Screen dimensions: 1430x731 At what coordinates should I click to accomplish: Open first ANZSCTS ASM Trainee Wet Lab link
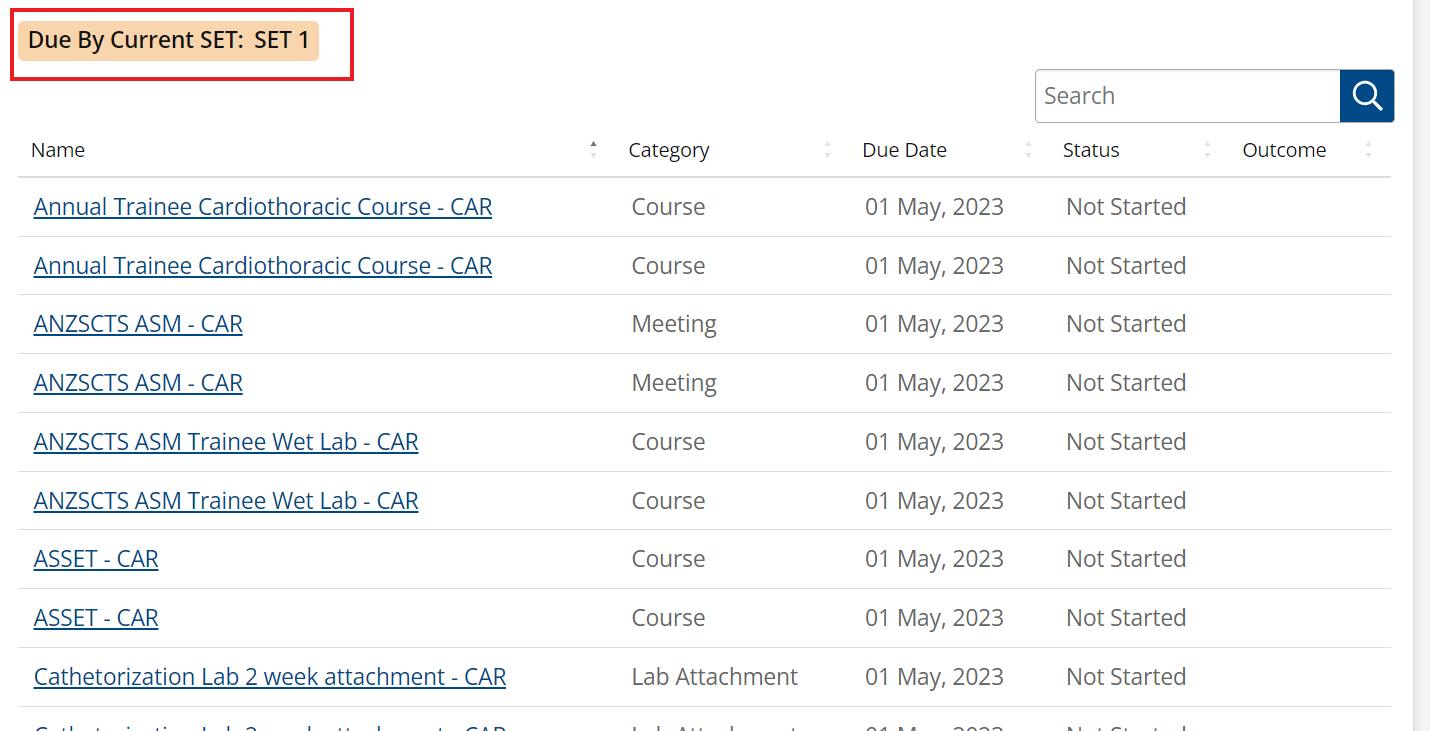tap(226, 442)
